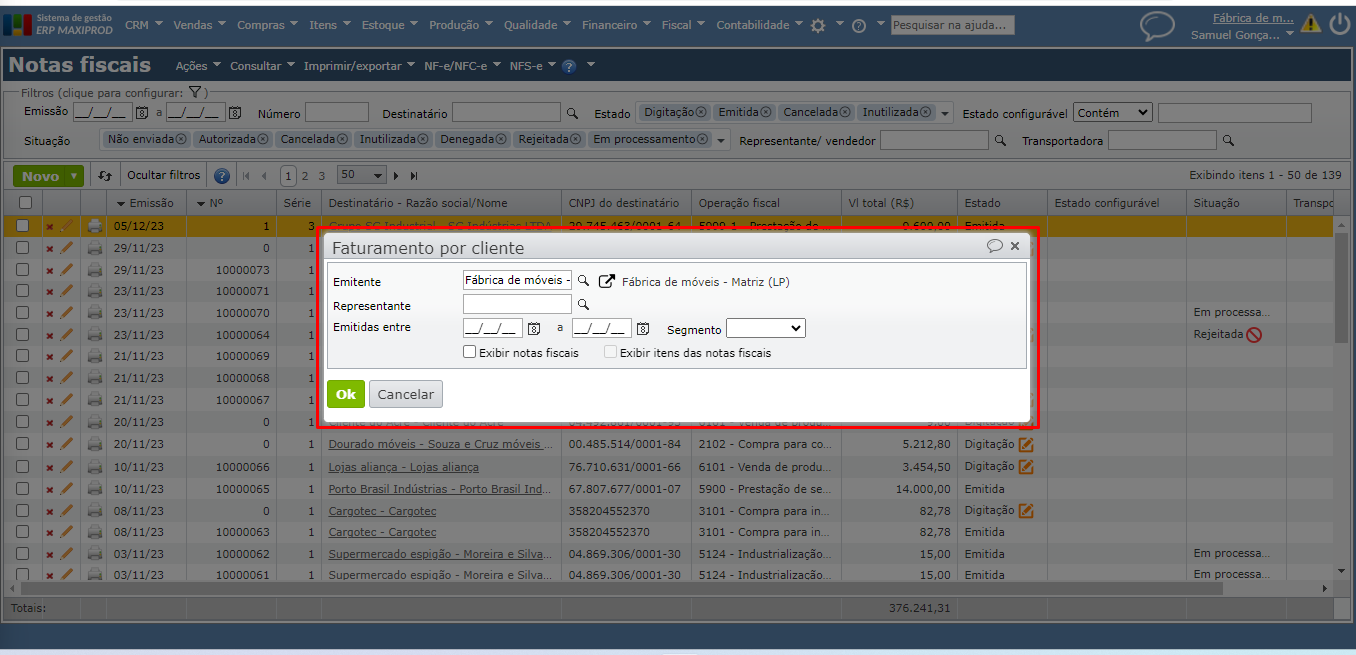This screenshot has height=655, width=1356.
Task: Open page size 50 dropdown
Action: pyautogui.click(x=361, y=175)
